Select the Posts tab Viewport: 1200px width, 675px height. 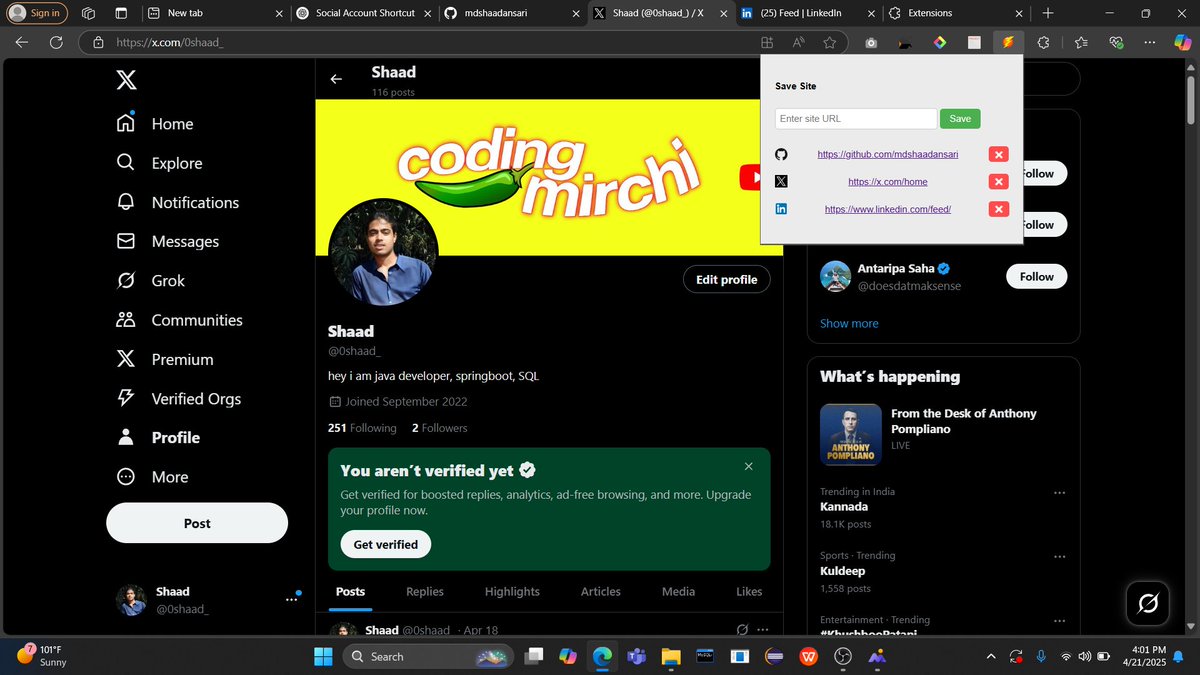click(350, 591)
